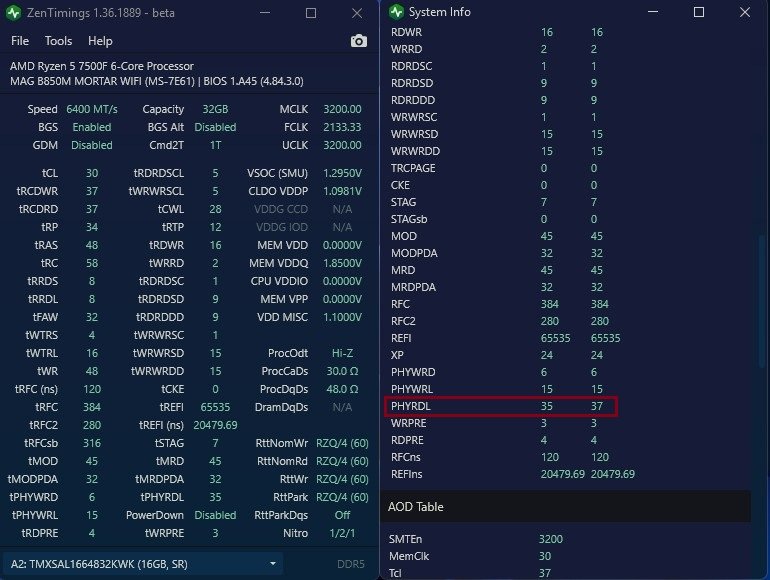Select the AOD Table section header
Image resolution: width=770 pixels, height=580 pixels.
(565, 506)
